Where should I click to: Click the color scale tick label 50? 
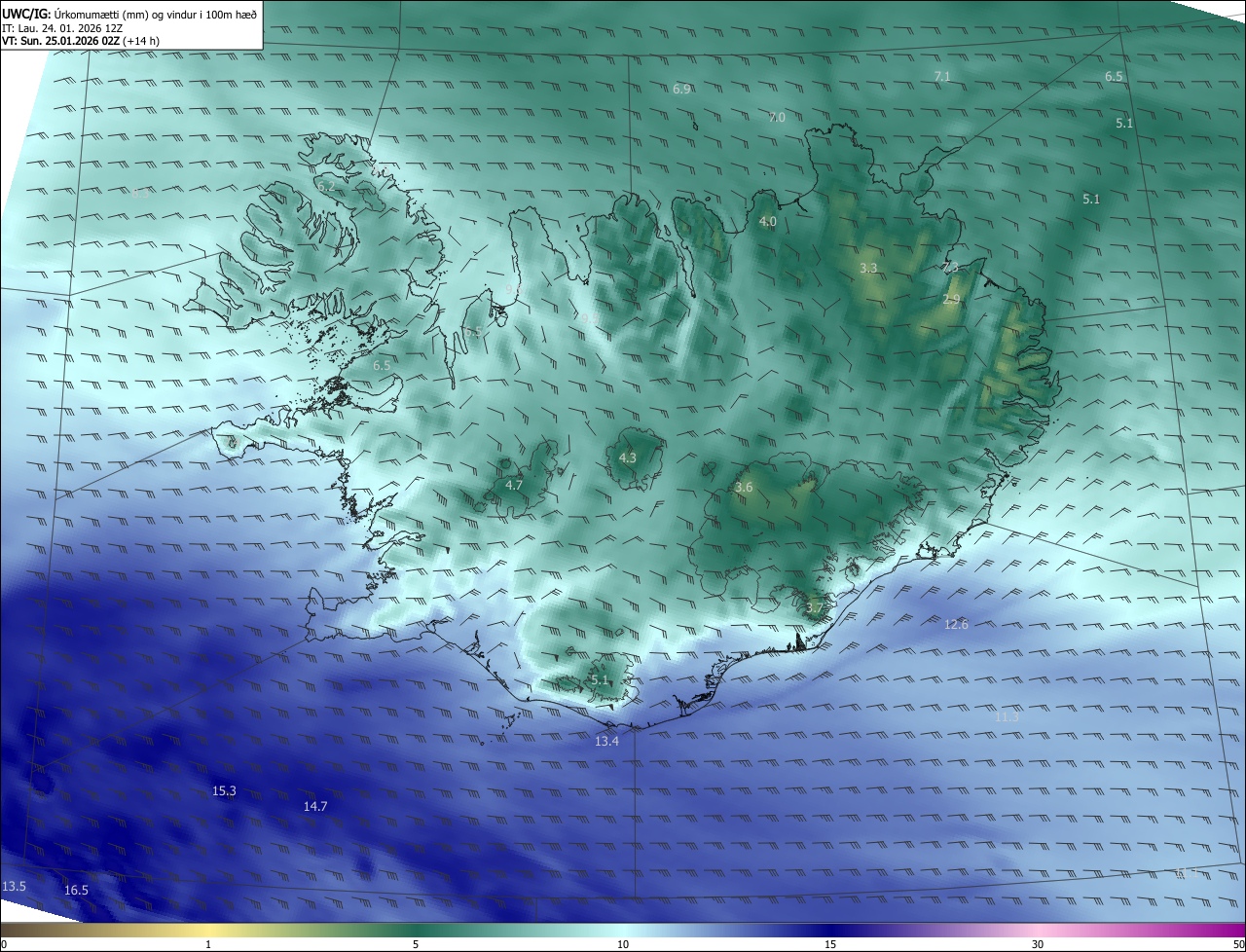click(1238, 944)
